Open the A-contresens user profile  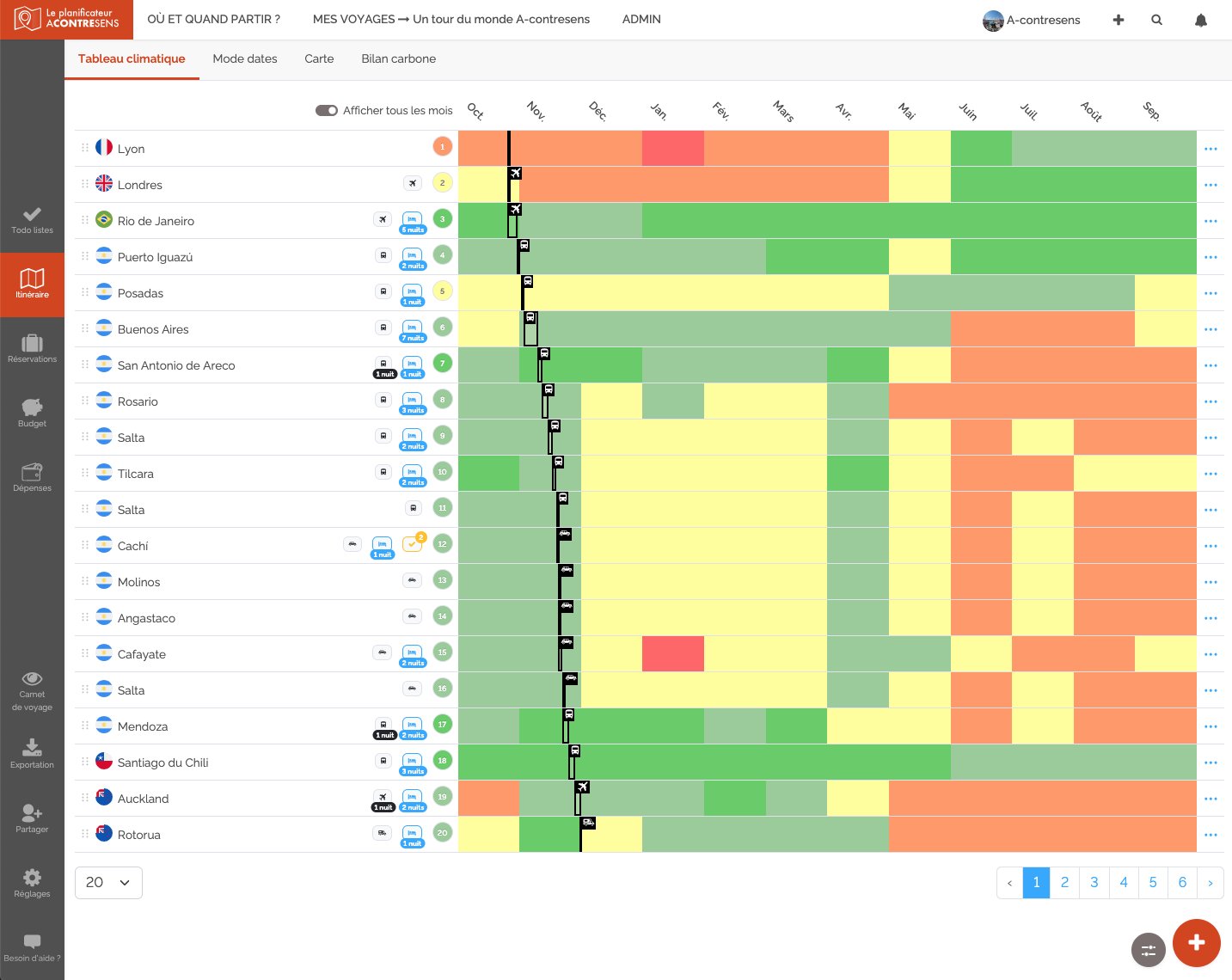pyautogui.click(x=1032, y=20)
